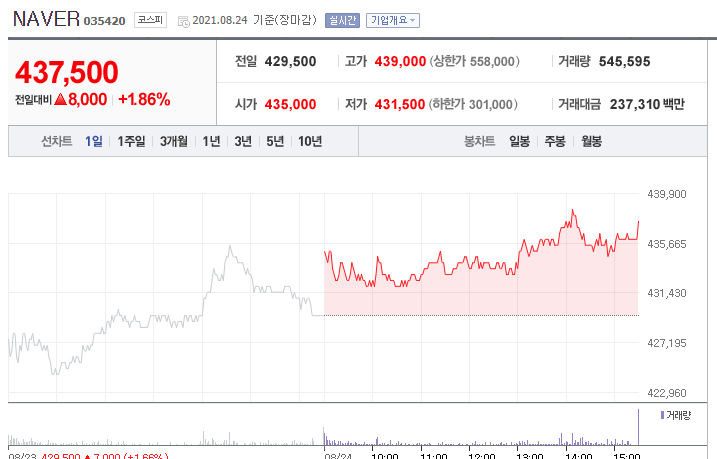Viewport: 717px width, 459px height.
Task: Click the +1.86% change rate
Action: tap(144, 99)
